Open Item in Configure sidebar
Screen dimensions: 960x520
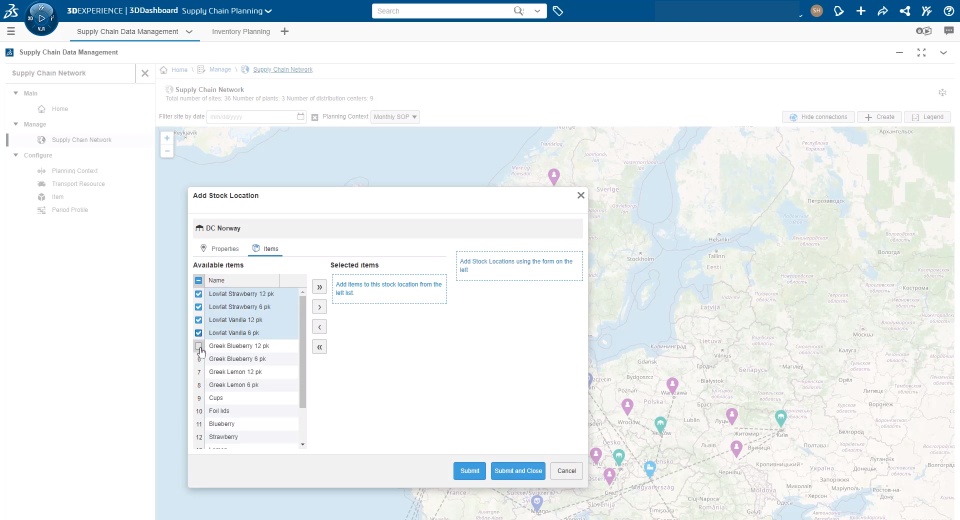(x=57, y=197)
